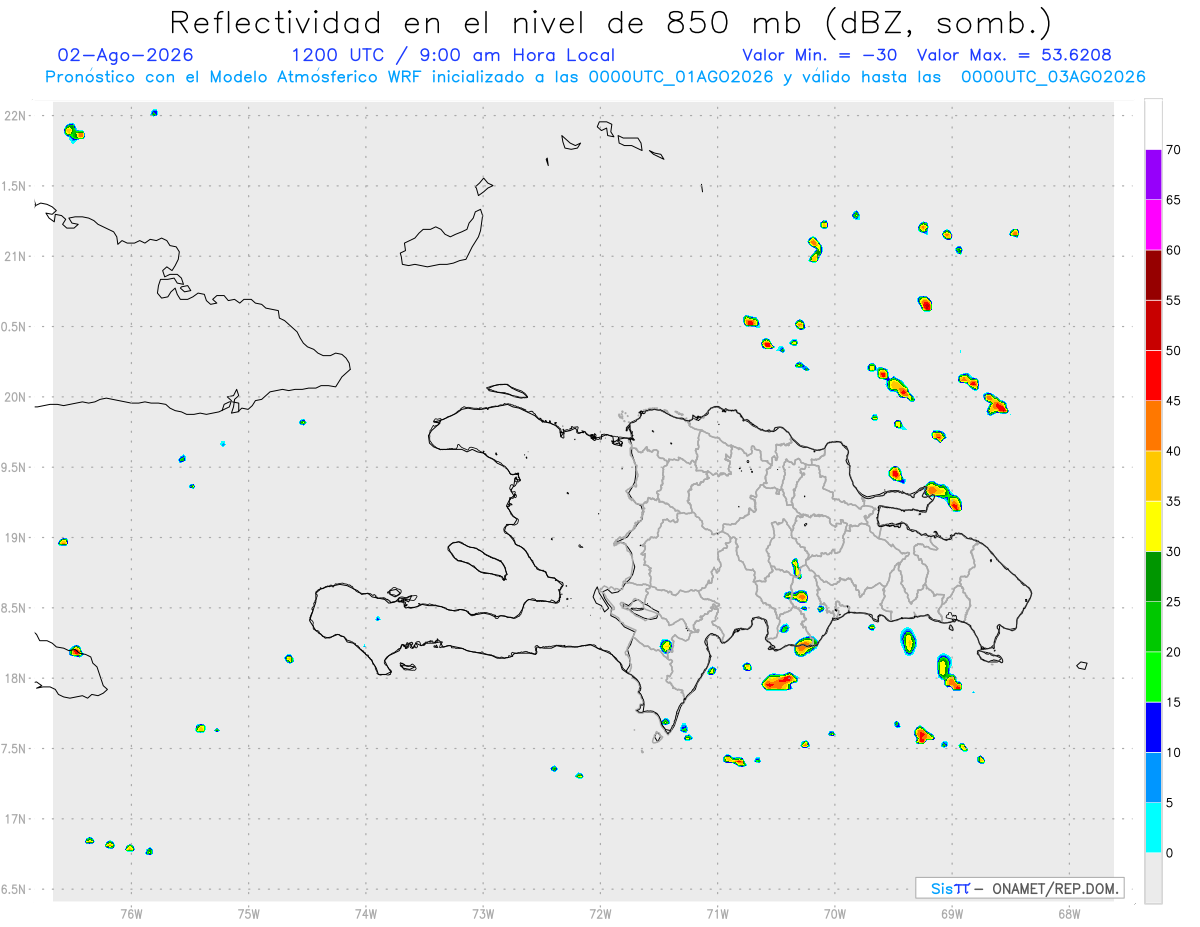Click the '20N' latitude label
The image size is (1200, 927).
coord(15,397)
